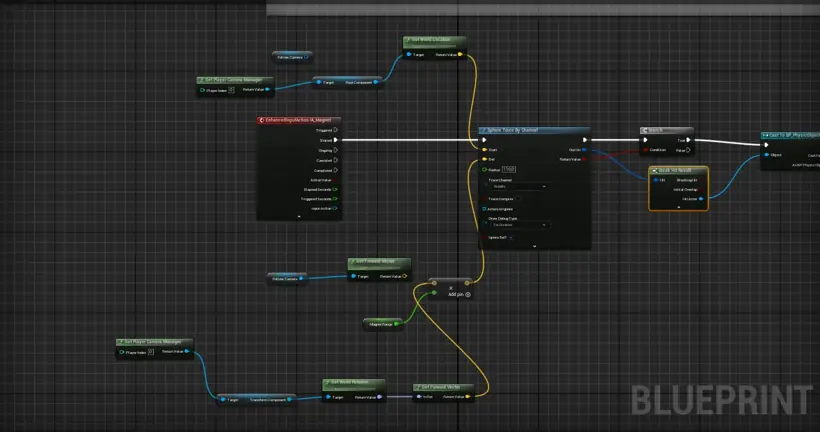Expand Sphere Trace By Channel advanced pins
The height and width of the screenshot is (432, 820).
tap(534, 246)
